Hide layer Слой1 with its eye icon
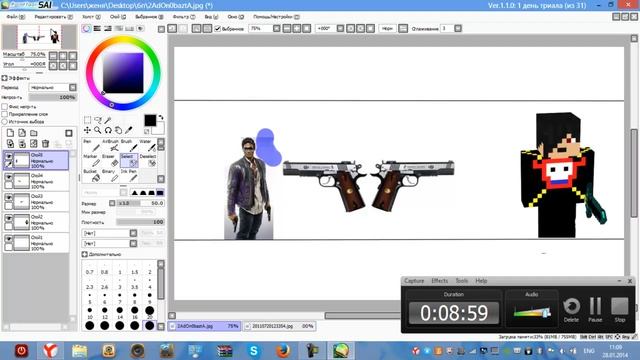Screen dimensions: 640x360 click(9, 238)
